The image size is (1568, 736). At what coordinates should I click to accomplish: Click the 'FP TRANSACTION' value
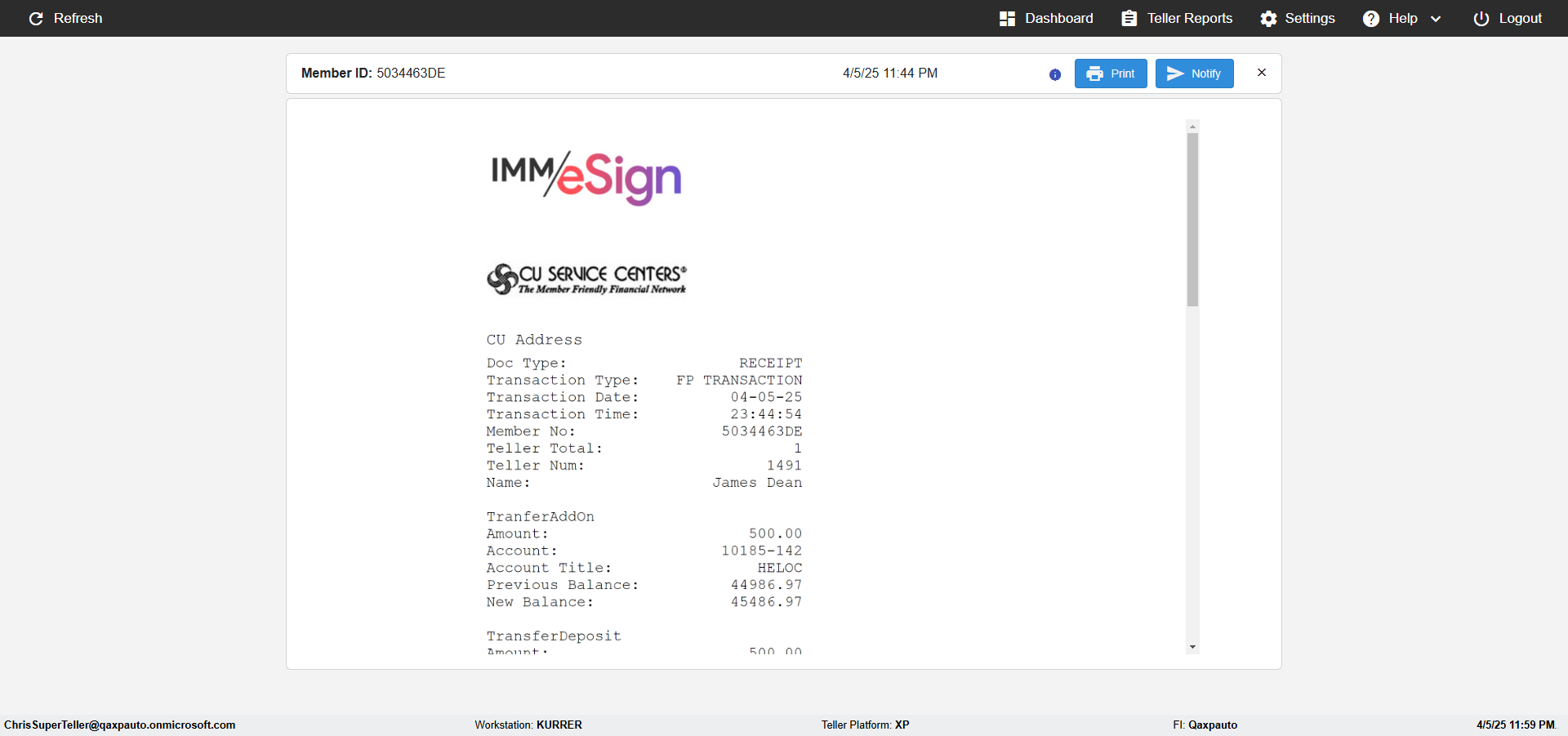(739, 380)
